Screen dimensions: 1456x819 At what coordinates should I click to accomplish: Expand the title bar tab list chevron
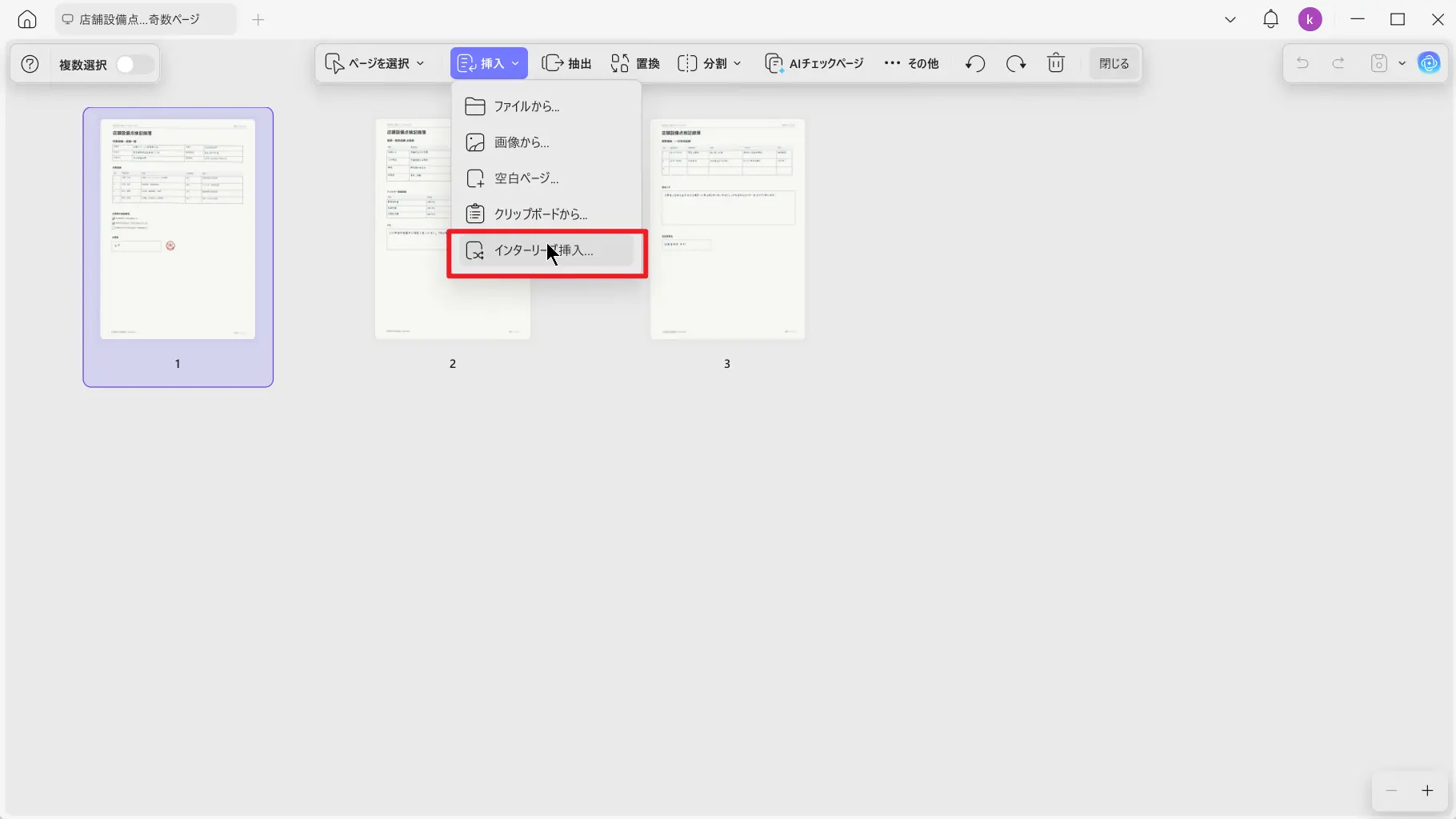point(1230,19)
